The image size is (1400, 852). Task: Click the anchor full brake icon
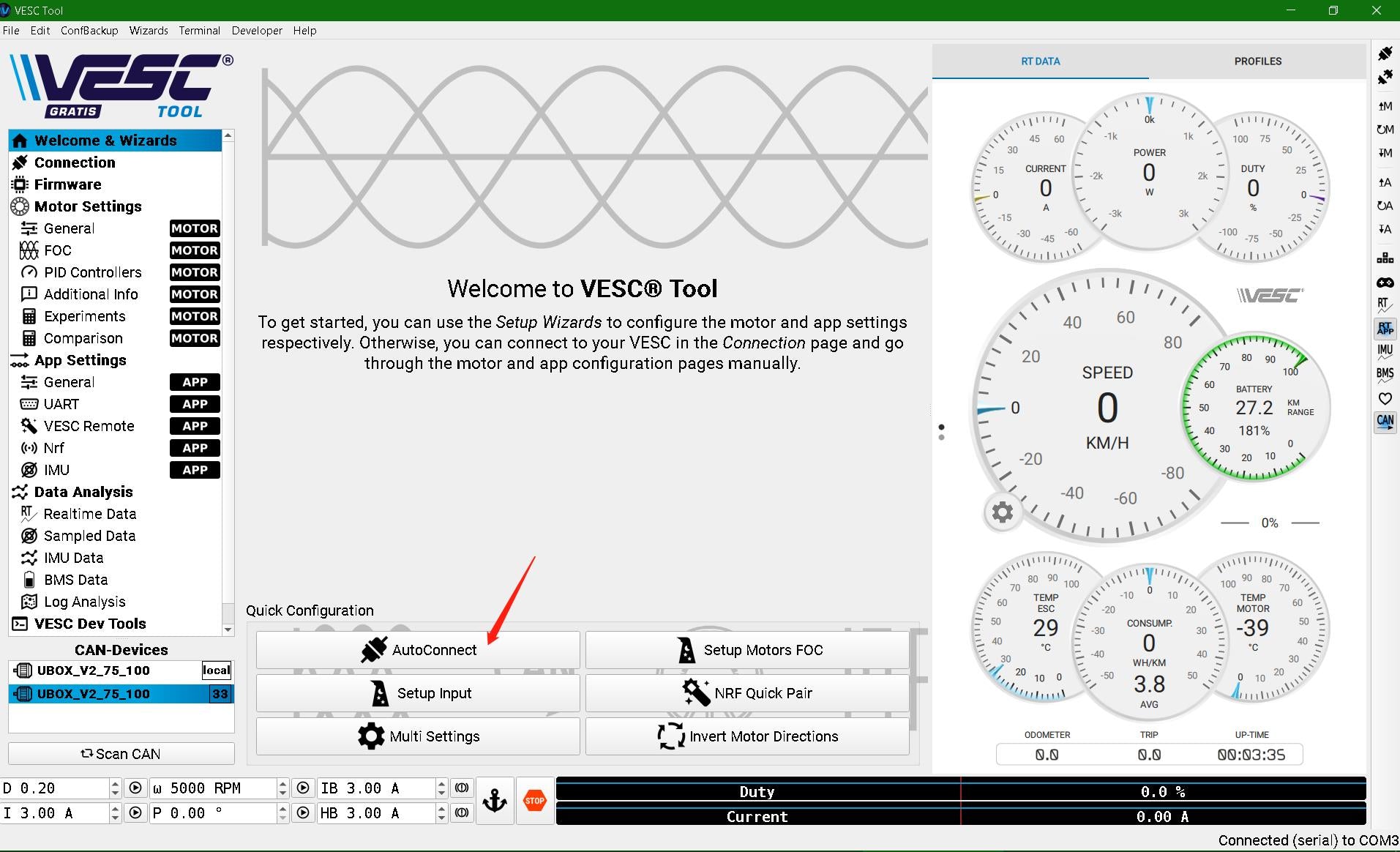(x=495, y=801)
